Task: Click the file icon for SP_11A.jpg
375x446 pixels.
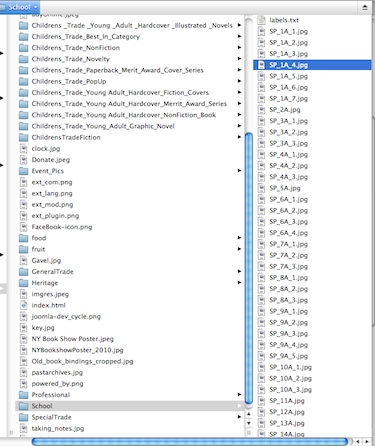Action: pos(262,401)
